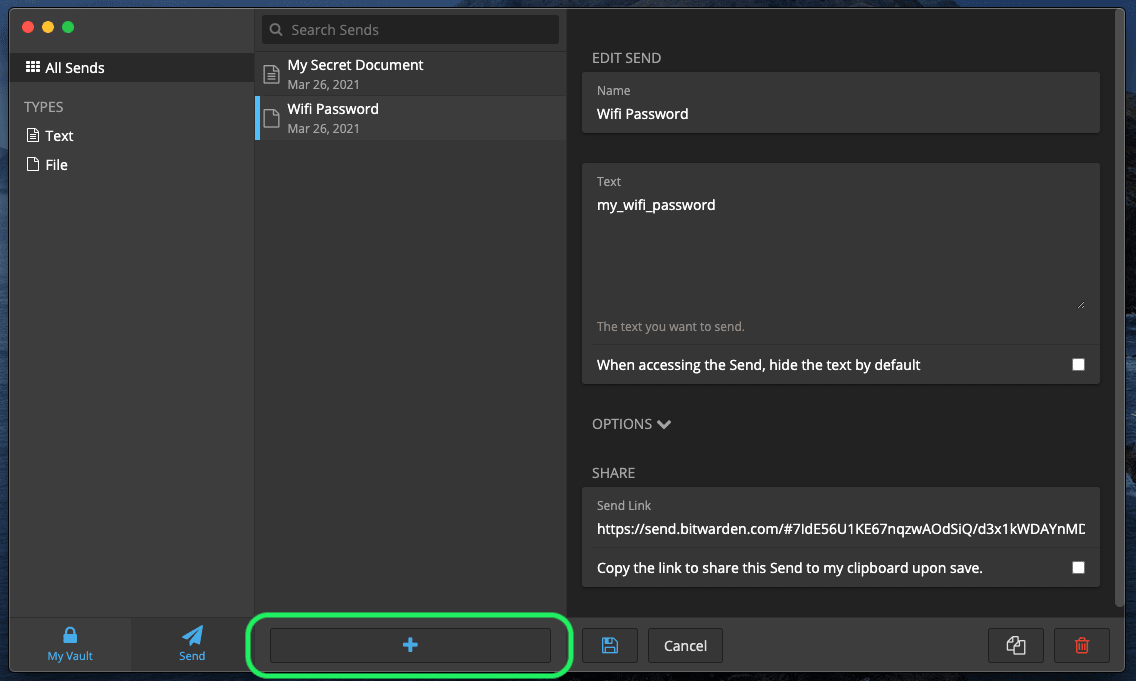Create a new Send with the + button

click(x=410, y=645)
